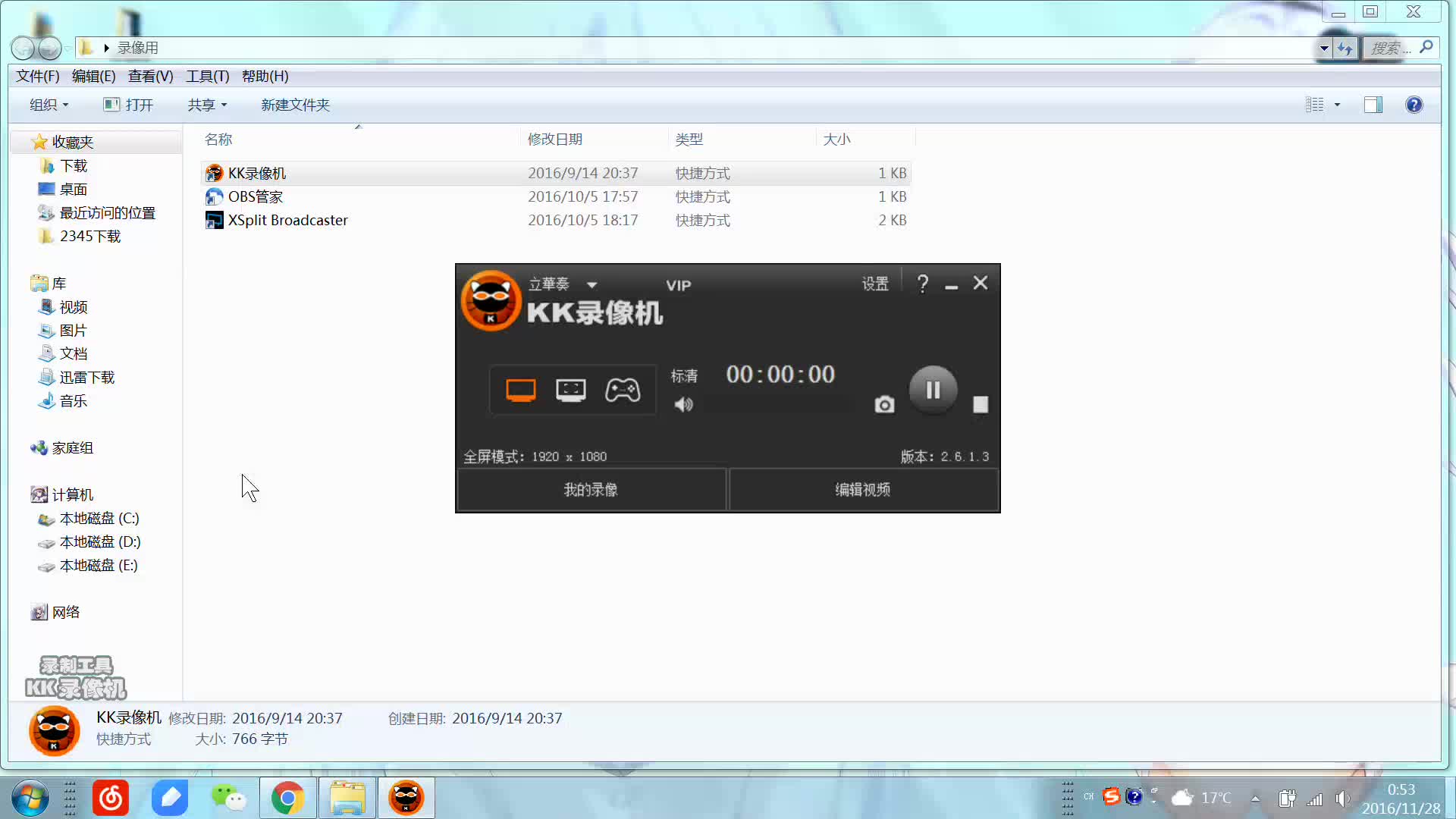Image resolution: width=1456 pixels, height=819 pixels.
Task: Open the 2345下载 folder
Action: point(90,237)
